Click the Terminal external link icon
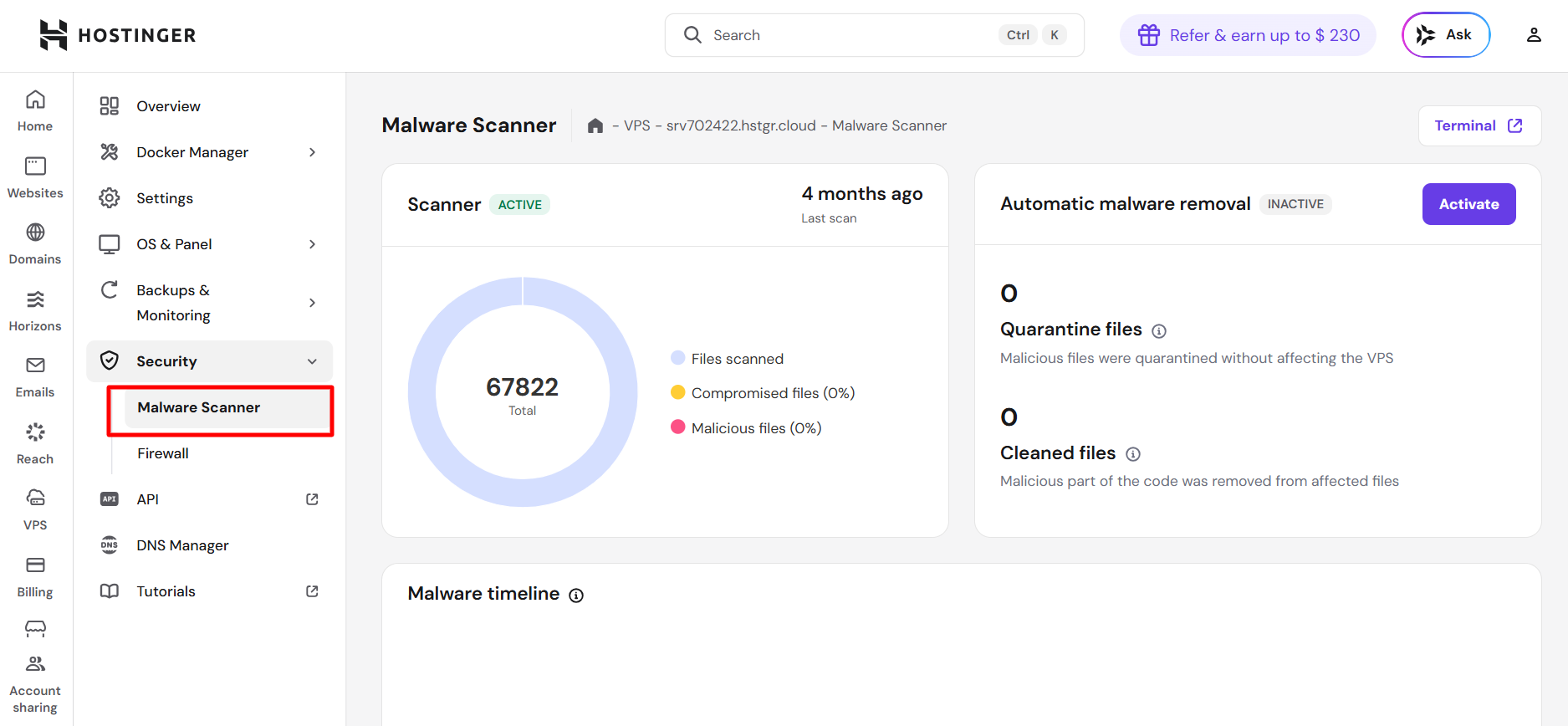Viewport: 1568px width, 726px height. [x=1515, y=125]
